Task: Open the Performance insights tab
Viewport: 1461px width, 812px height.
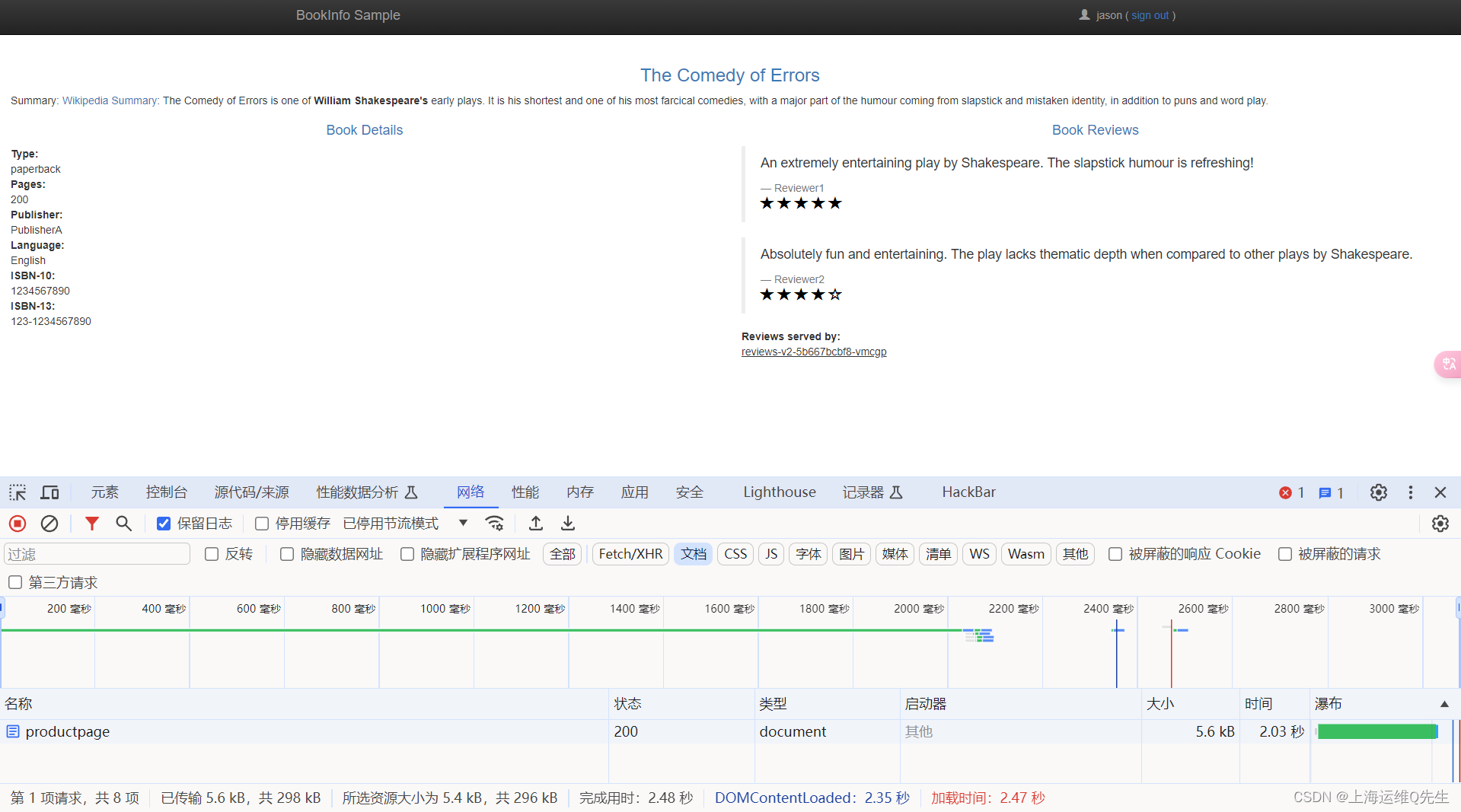Action: tap(367, 492)
